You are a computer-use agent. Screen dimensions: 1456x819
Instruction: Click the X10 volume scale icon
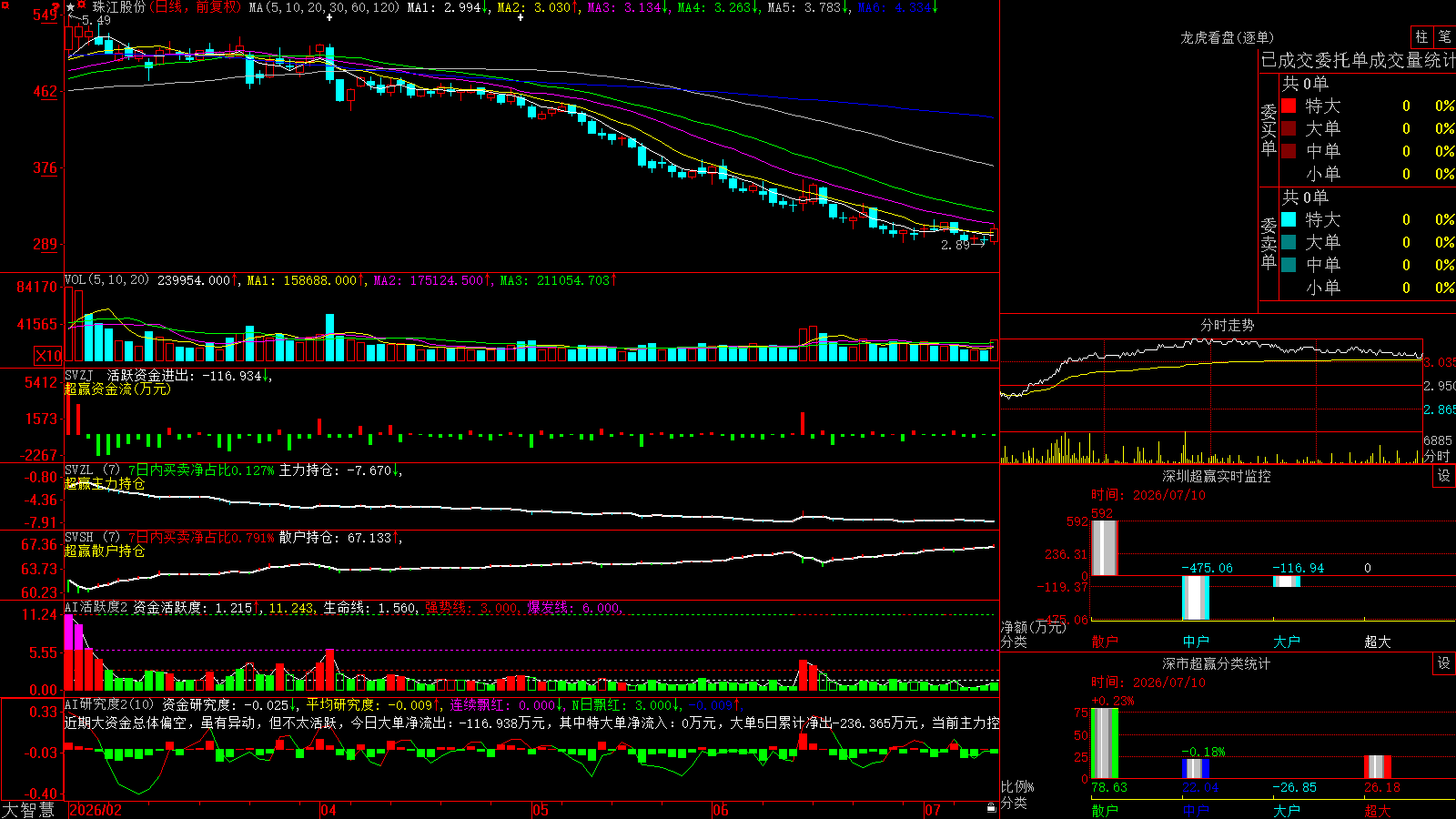coord(48,356)
